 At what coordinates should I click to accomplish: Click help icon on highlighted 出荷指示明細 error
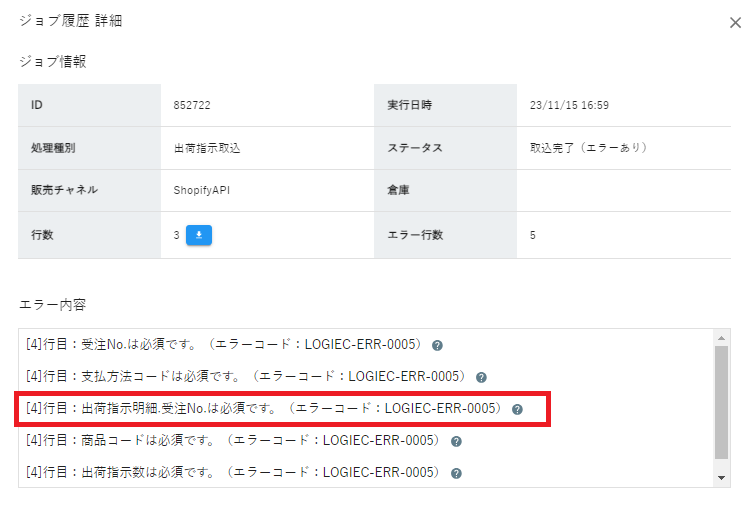point(517,409)
